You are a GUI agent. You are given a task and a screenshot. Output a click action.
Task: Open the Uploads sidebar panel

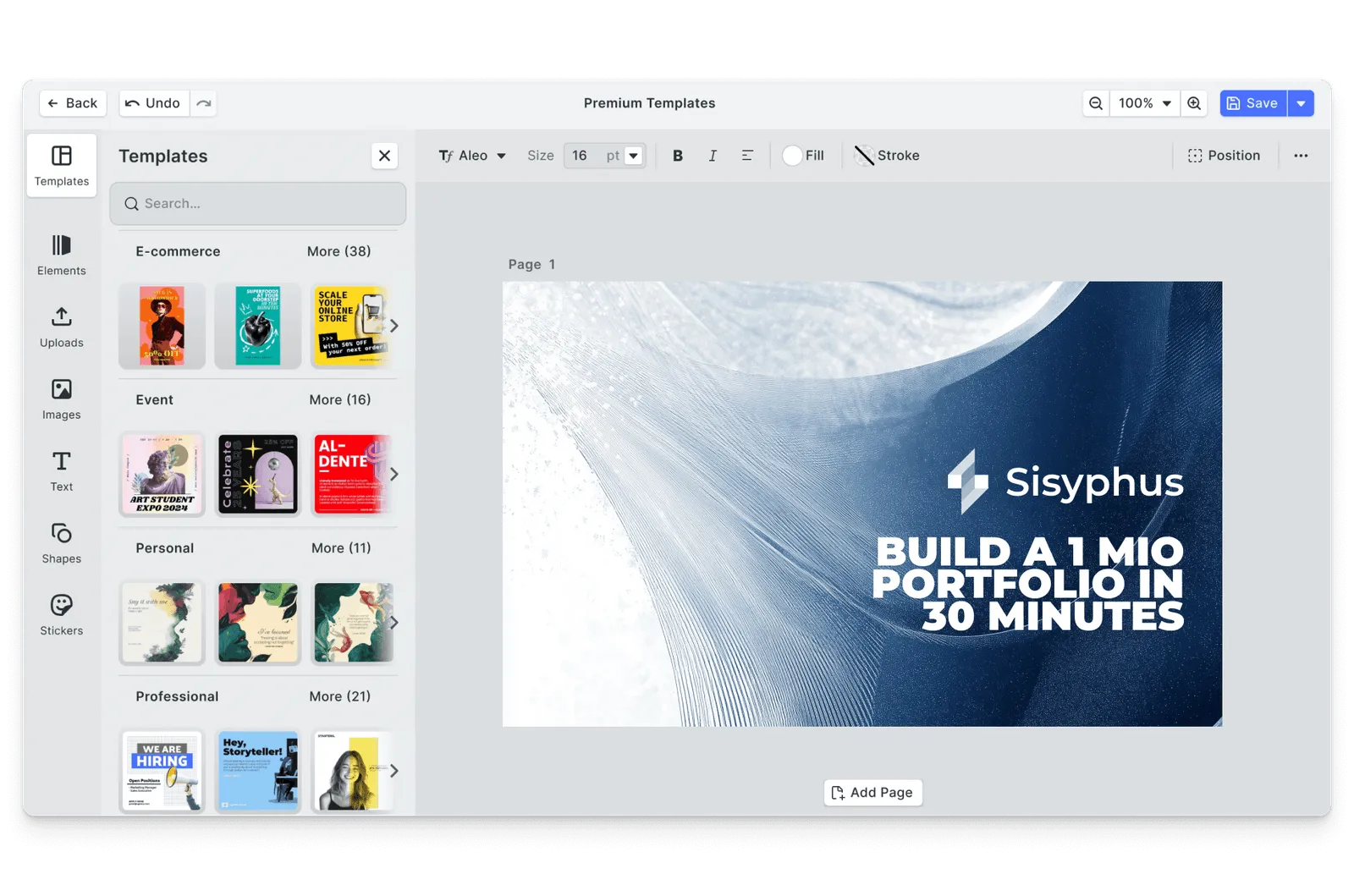pos(62,327)
